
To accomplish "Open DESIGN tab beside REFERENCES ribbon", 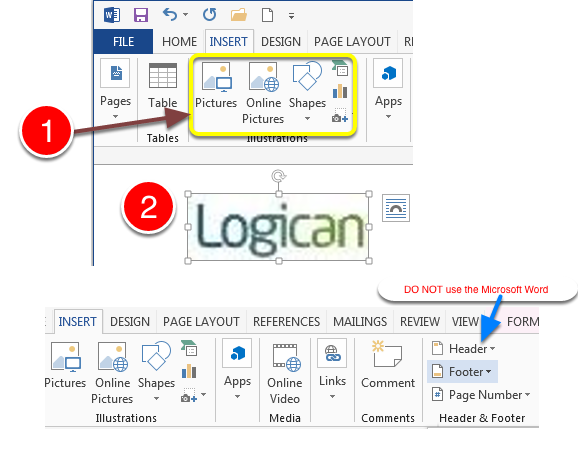I will point(130,322).
